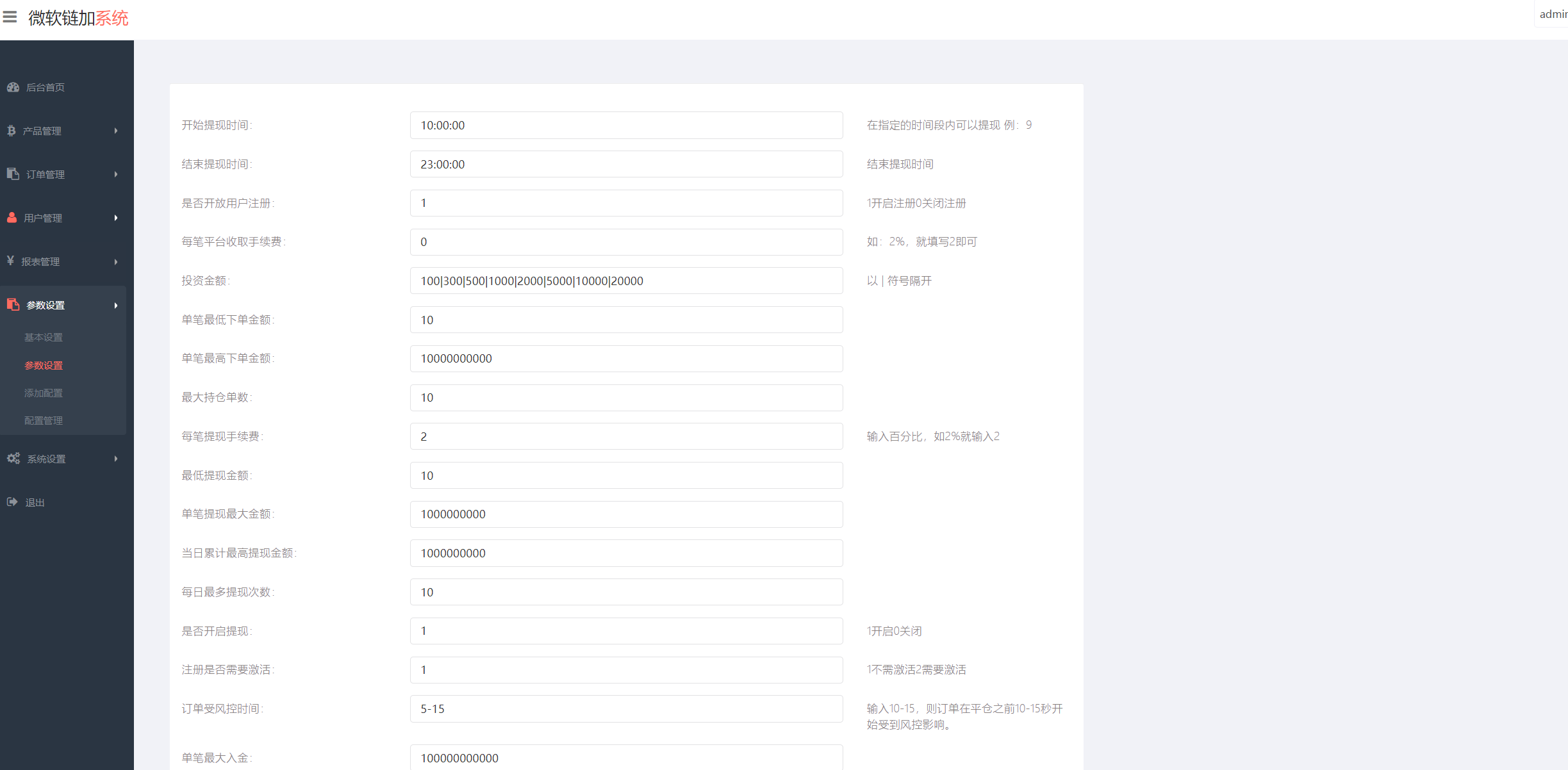Click the bitcoin icon for 产品管理
Screen dimensions: 1568x770
pos(12,131)
